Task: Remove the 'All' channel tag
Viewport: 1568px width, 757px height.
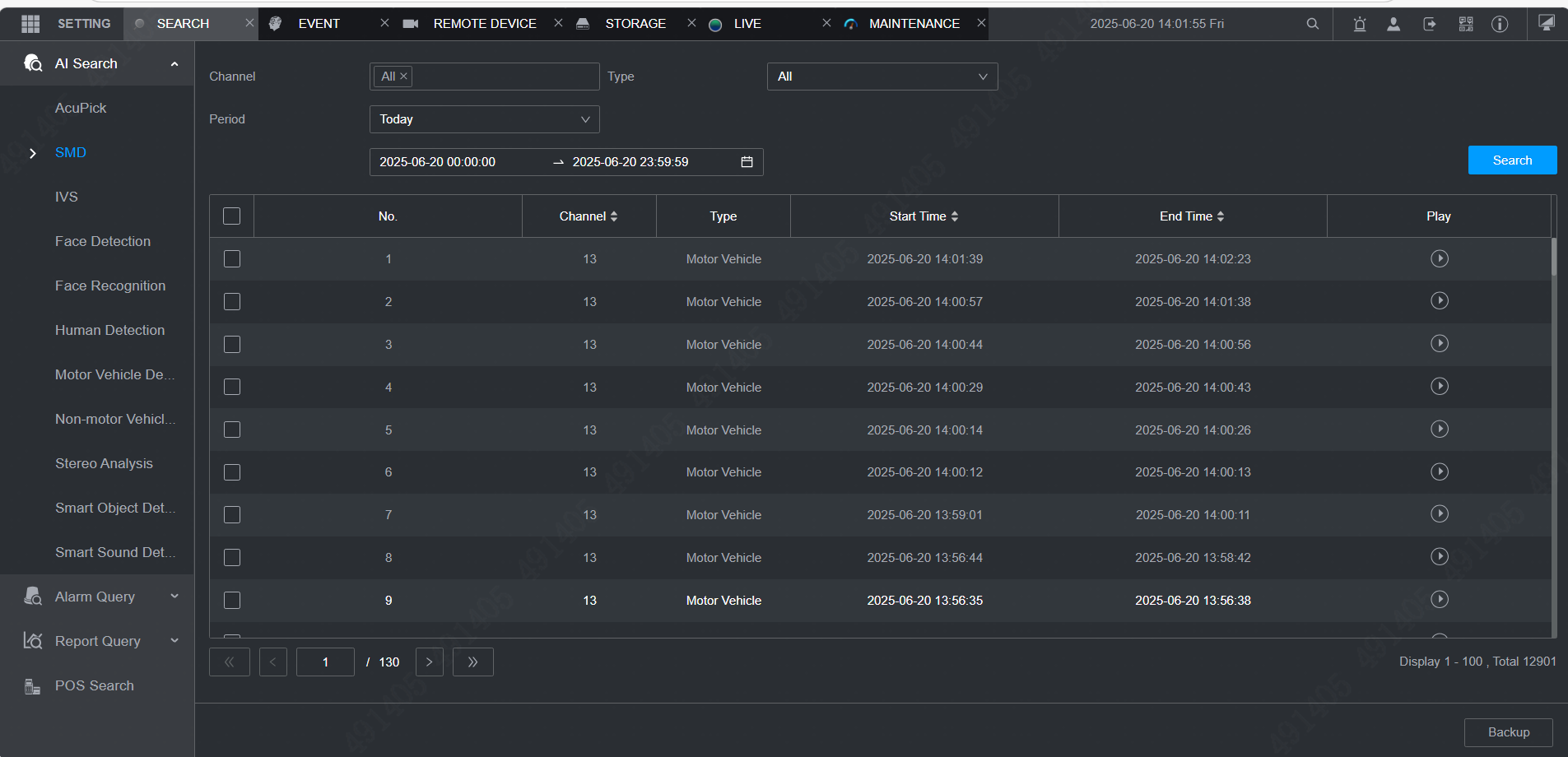Action: point(403,77)
